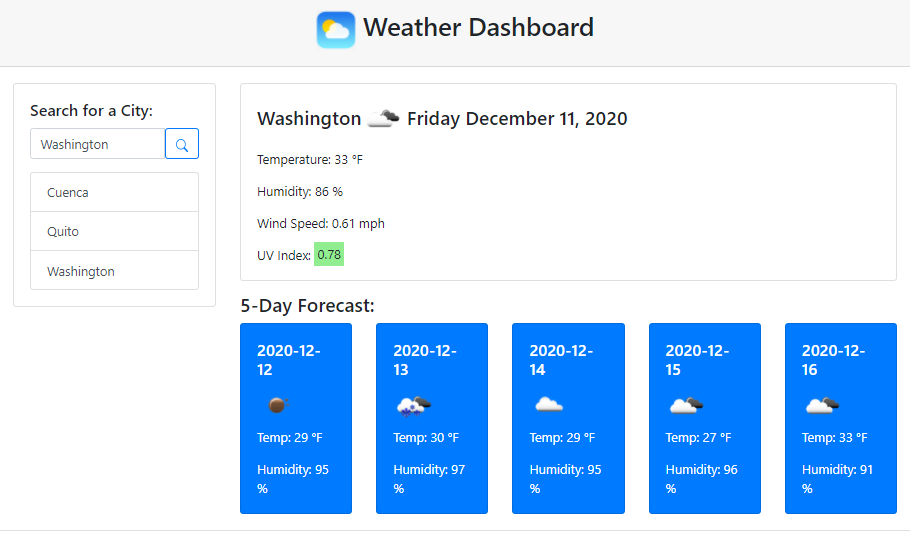
Task: Click the weather icon for 2020-12-12
Action: pyautogui.click(x=277, y=405)
